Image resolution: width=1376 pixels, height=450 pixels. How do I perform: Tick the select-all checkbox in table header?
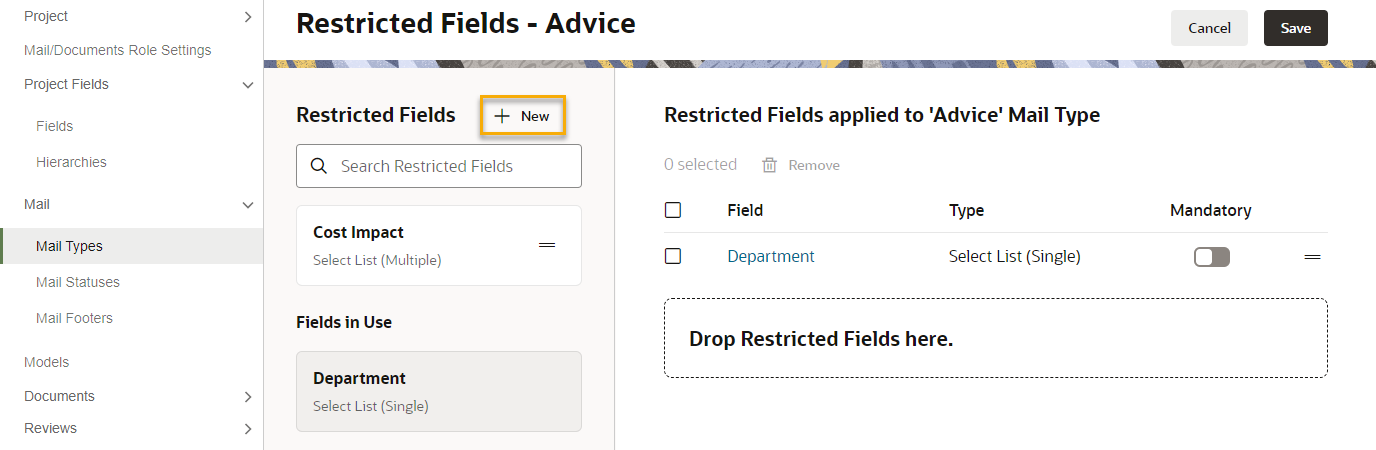point(673,210)
